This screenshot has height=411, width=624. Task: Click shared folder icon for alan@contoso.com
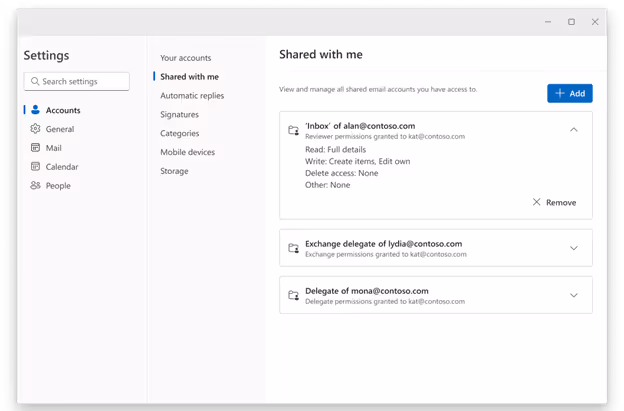[x=293, y=130]
